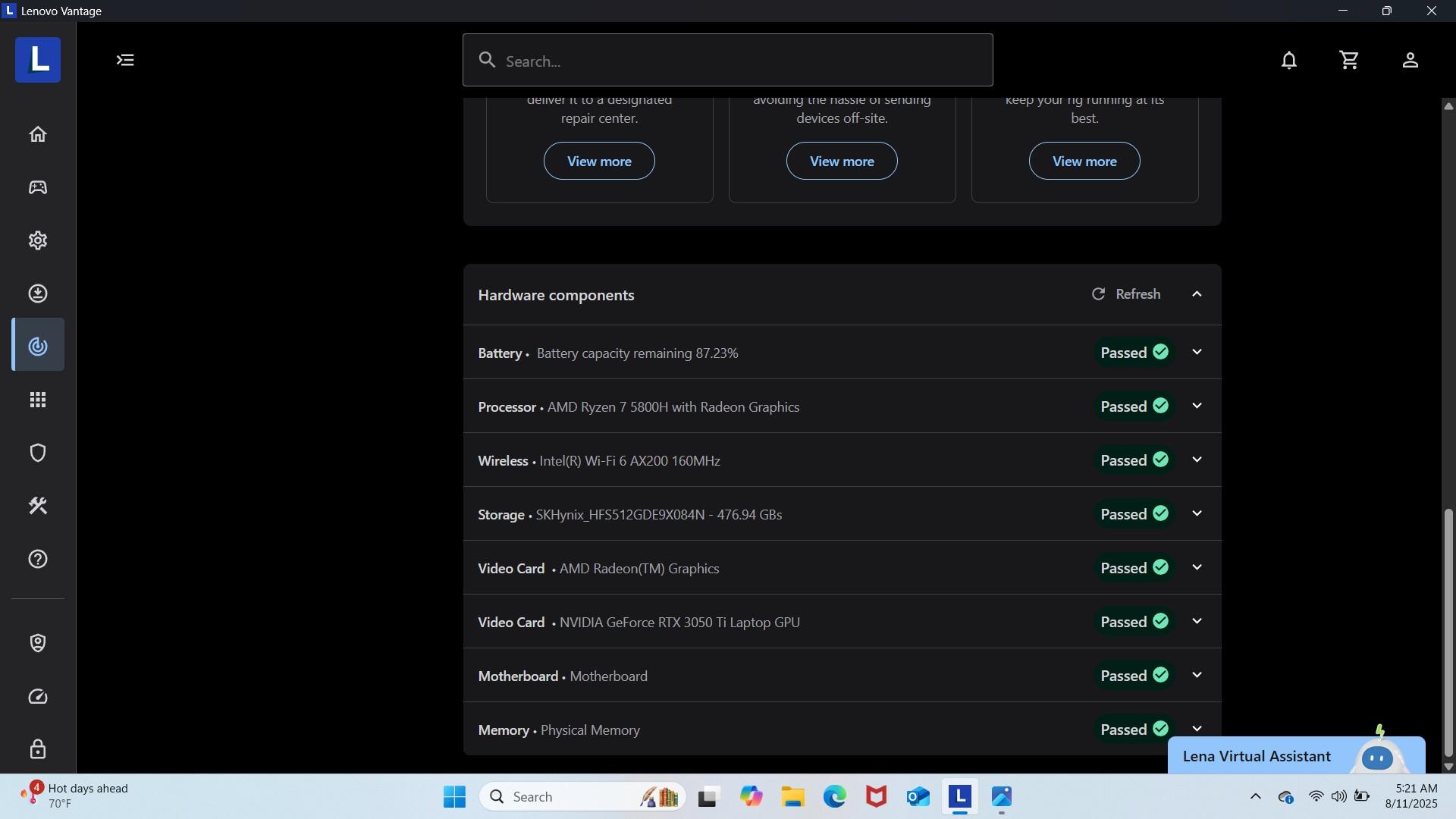The height and width of the screenshot is (819, 1456).
Task: Open the Apps grid sidebar icon
Action: coord(38,400)
